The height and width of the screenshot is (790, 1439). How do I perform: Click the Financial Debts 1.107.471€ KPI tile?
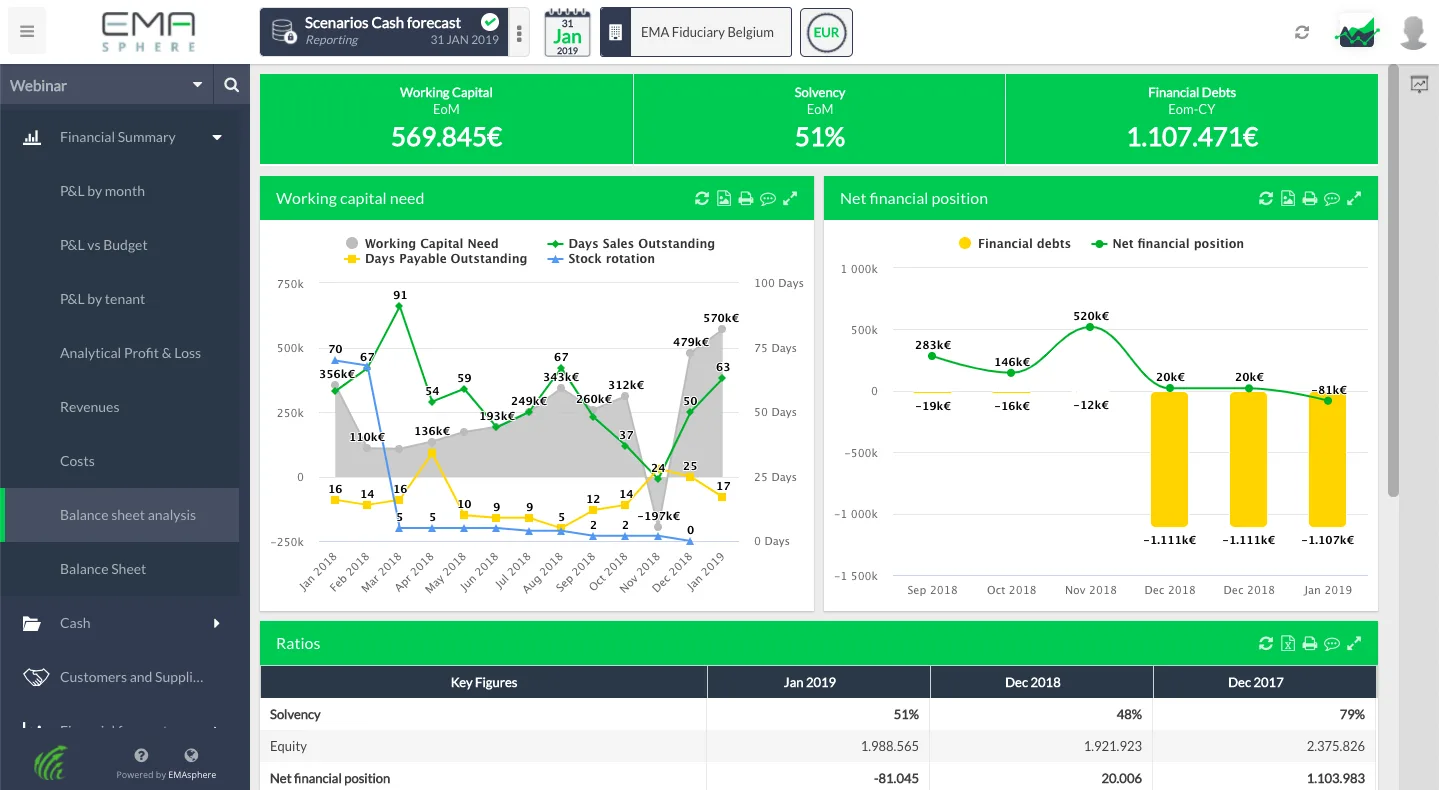pos(1192,119)
